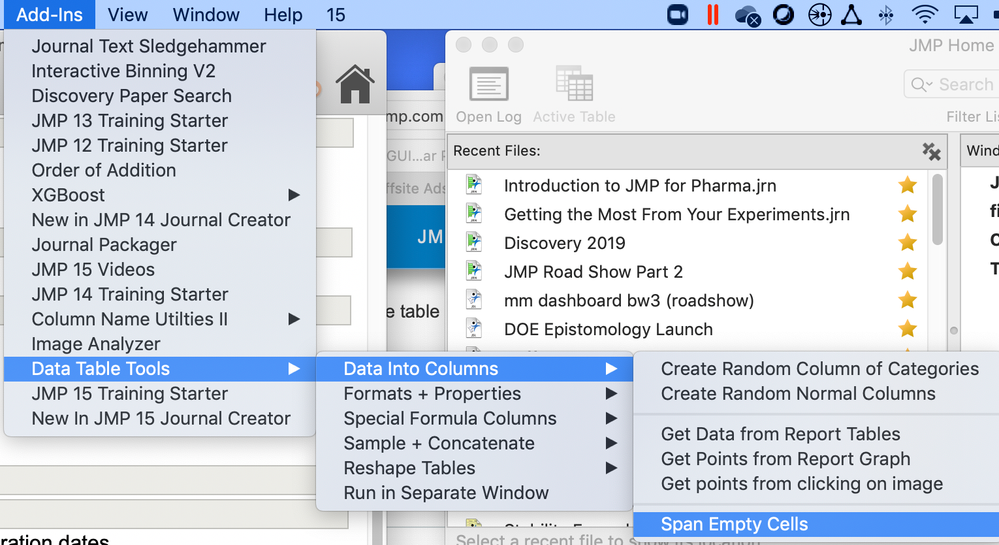Click the Recent Files scrollbar thumb
This screenshot has width=999, height=545.
point(937,209)
